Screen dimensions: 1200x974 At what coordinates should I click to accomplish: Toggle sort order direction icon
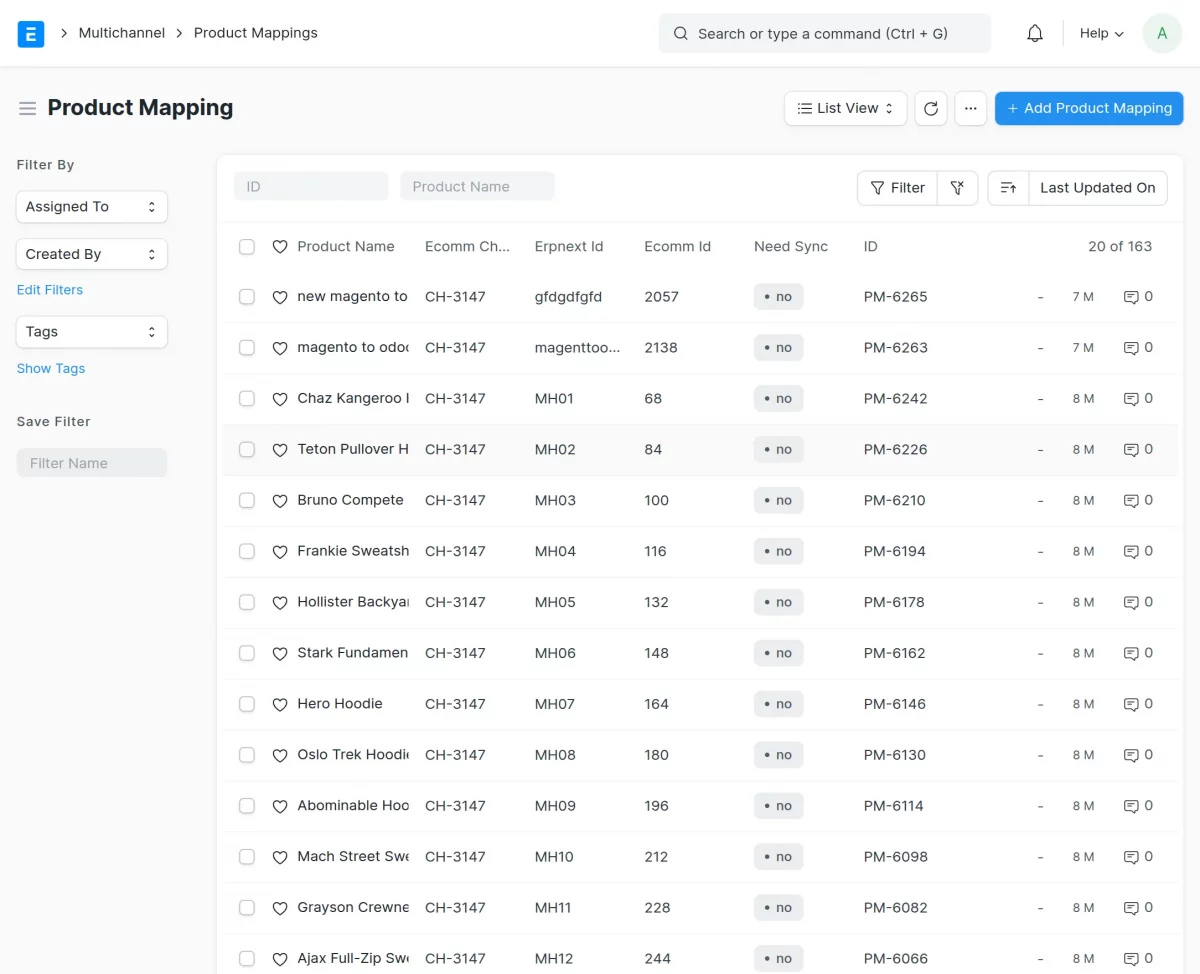pyautogui.click(x=1008, y=188)
